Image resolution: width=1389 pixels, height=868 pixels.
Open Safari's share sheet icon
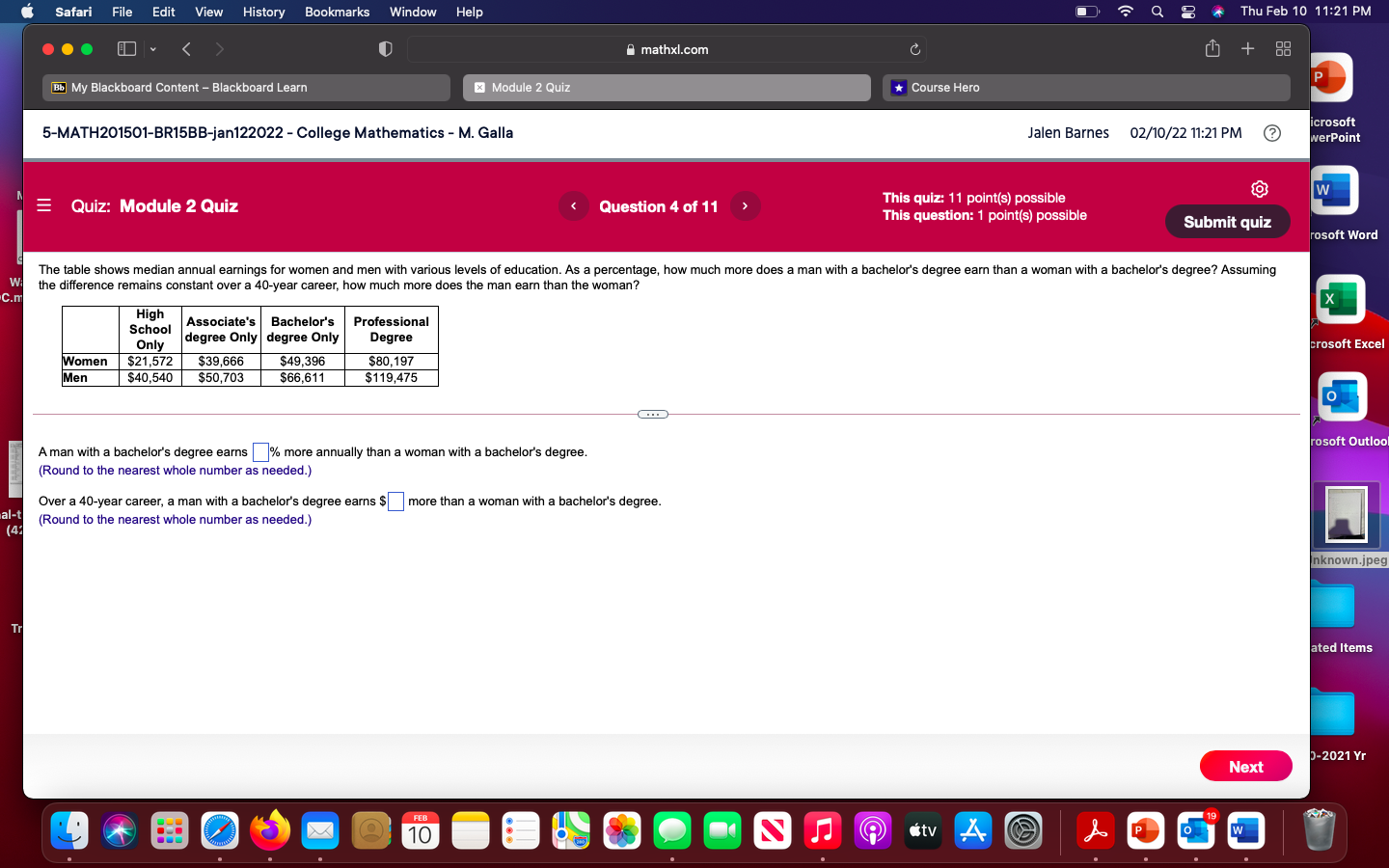pyautogui.click(x=1212, y=48)
